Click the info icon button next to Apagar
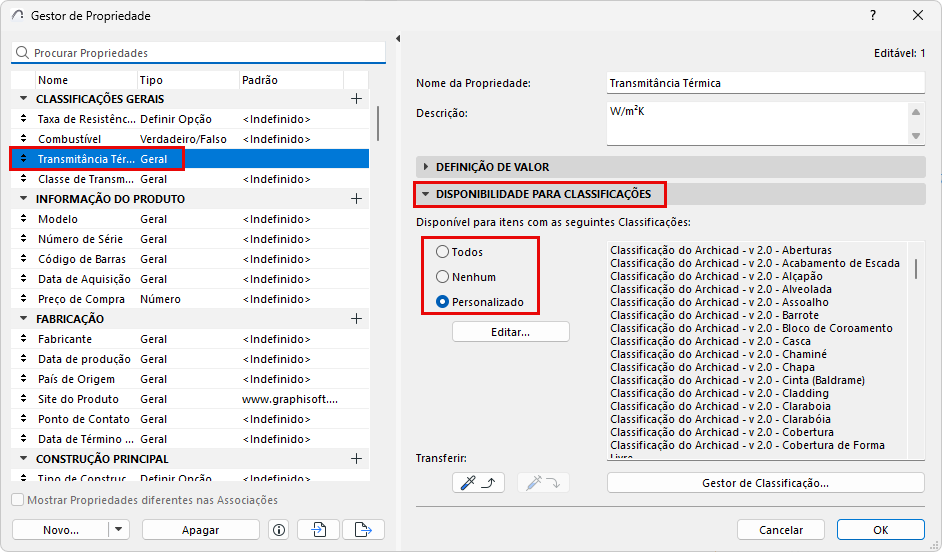Image resolution: width=942 pixels, height=552 pixels. pos(279,530)
